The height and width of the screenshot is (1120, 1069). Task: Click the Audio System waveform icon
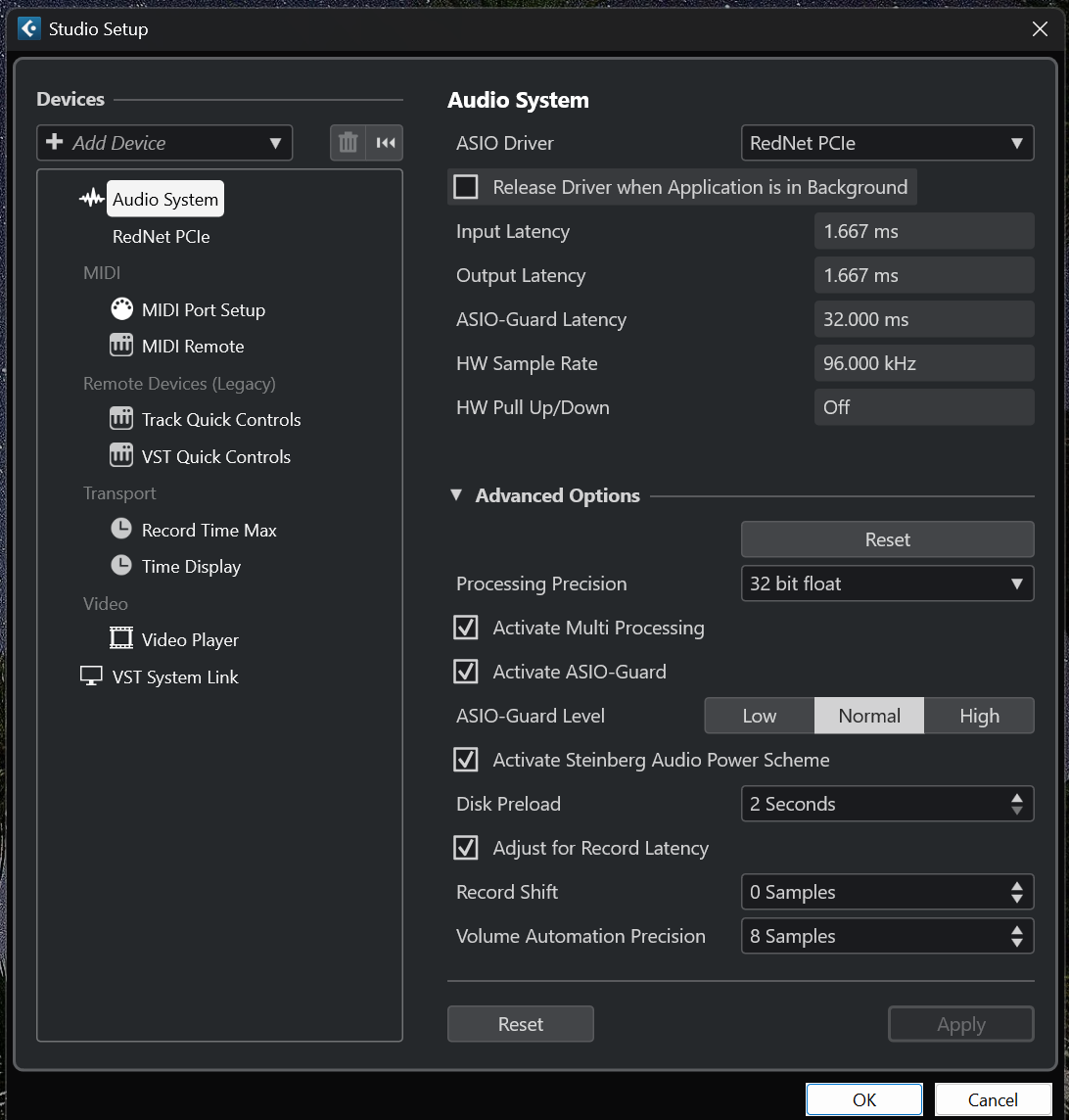click(91, 199)
